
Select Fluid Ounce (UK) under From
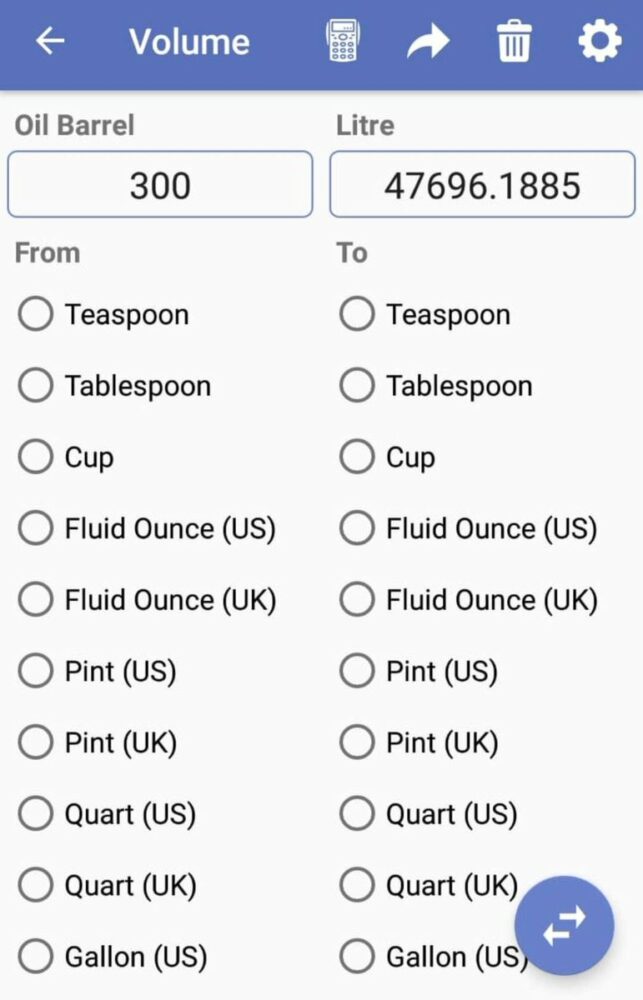[147, 600]
